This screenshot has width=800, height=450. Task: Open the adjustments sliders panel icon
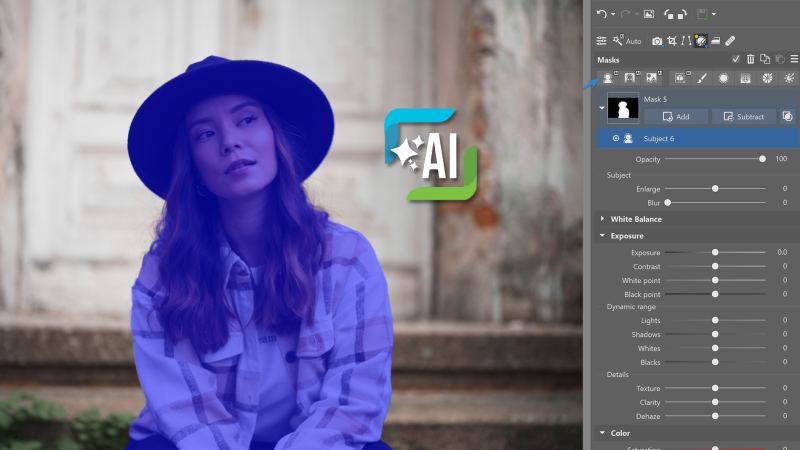(602, 41)
